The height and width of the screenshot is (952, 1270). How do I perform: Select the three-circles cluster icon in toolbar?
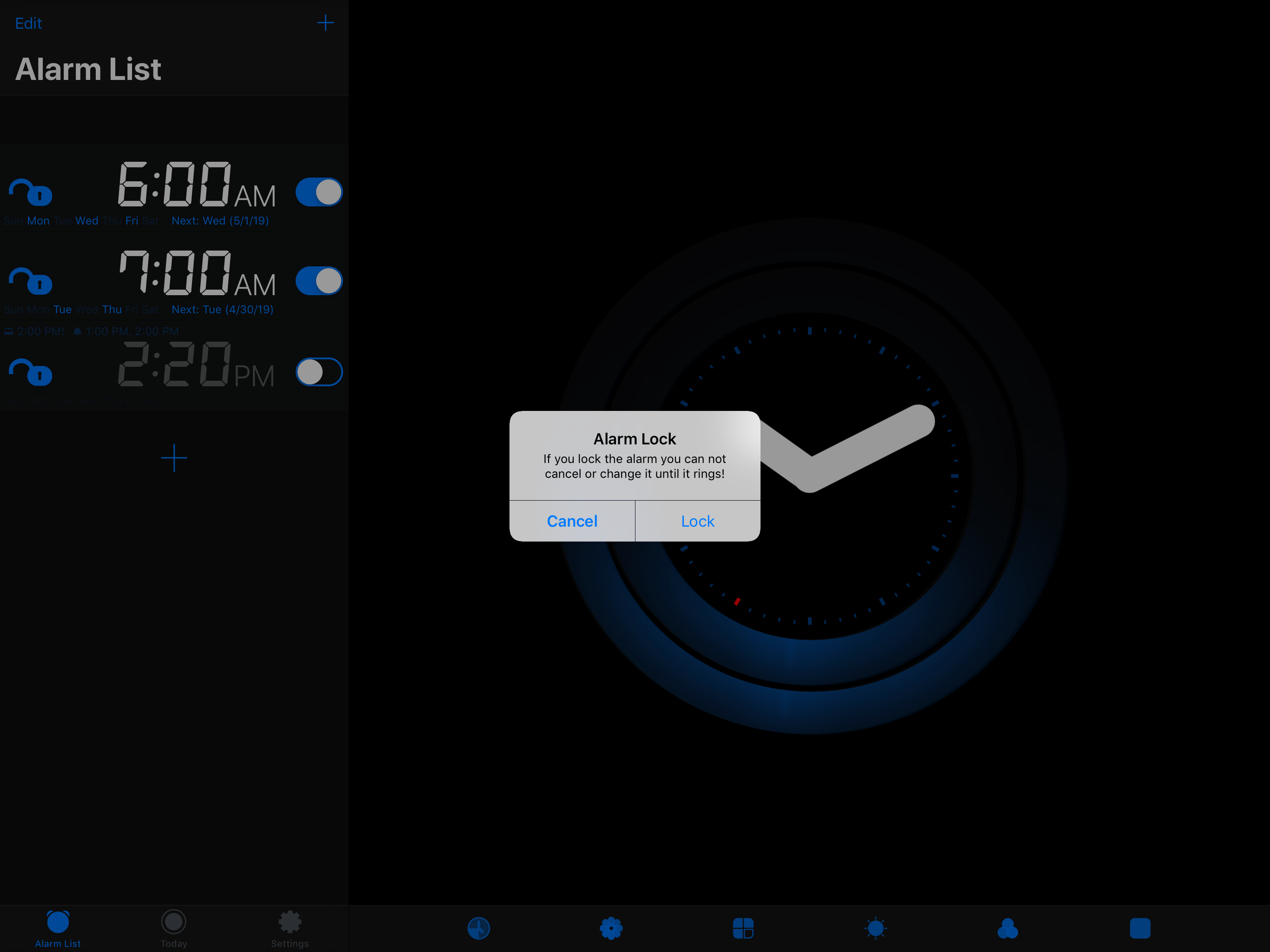pos(1008,928)
